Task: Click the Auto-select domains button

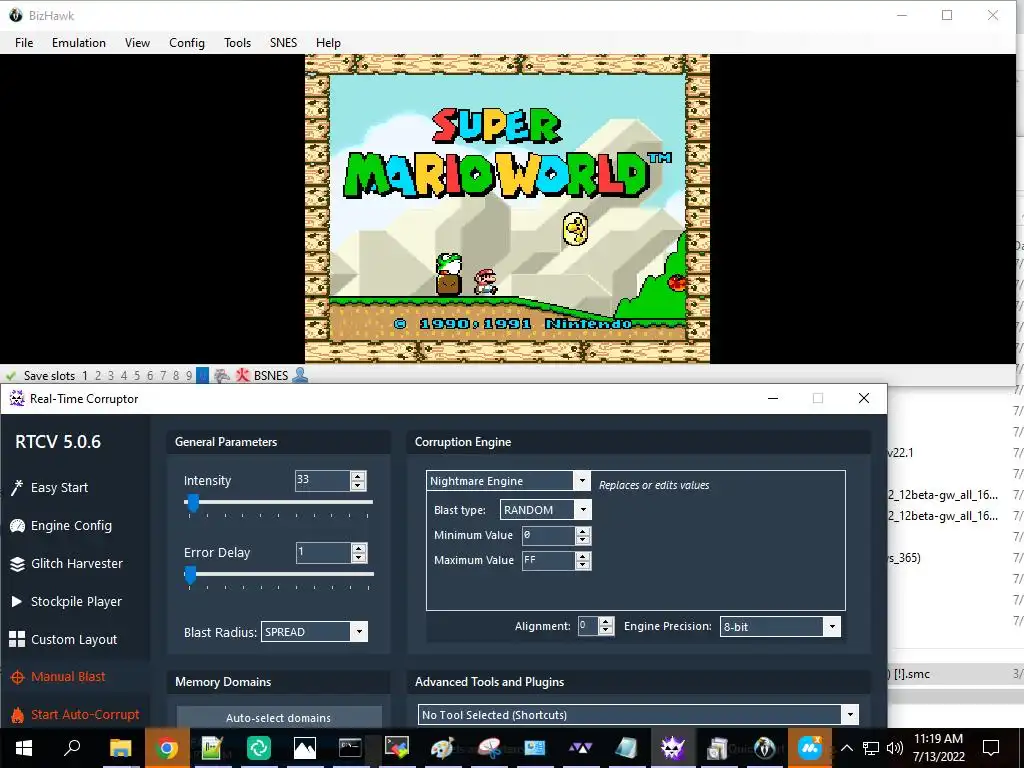Action: click(x=279, y=717)
